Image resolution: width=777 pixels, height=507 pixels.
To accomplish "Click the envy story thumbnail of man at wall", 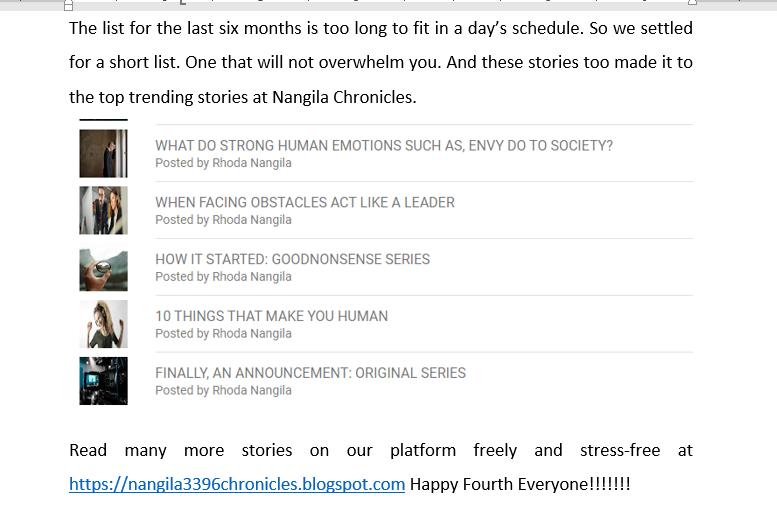I will click(x=103, y=154).
